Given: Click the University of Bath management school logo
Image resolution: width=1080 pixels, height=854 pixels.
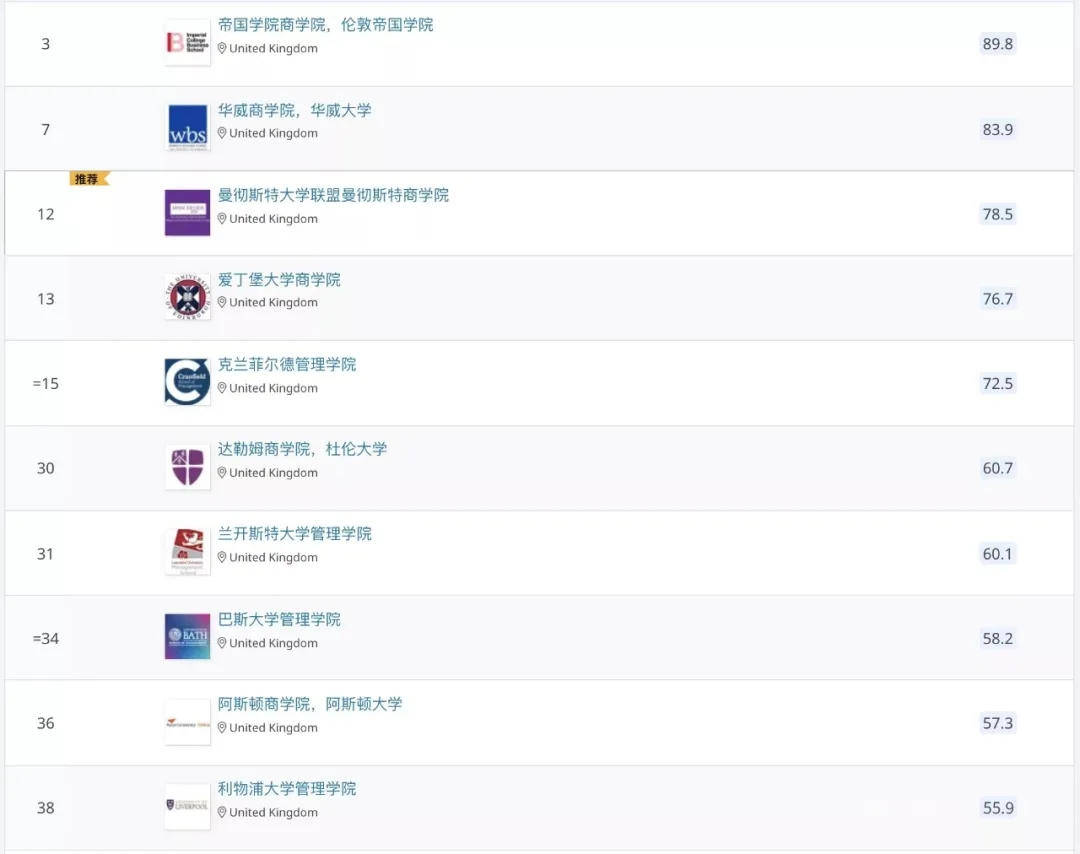Looking at the screenshot, I should [186, 636].
